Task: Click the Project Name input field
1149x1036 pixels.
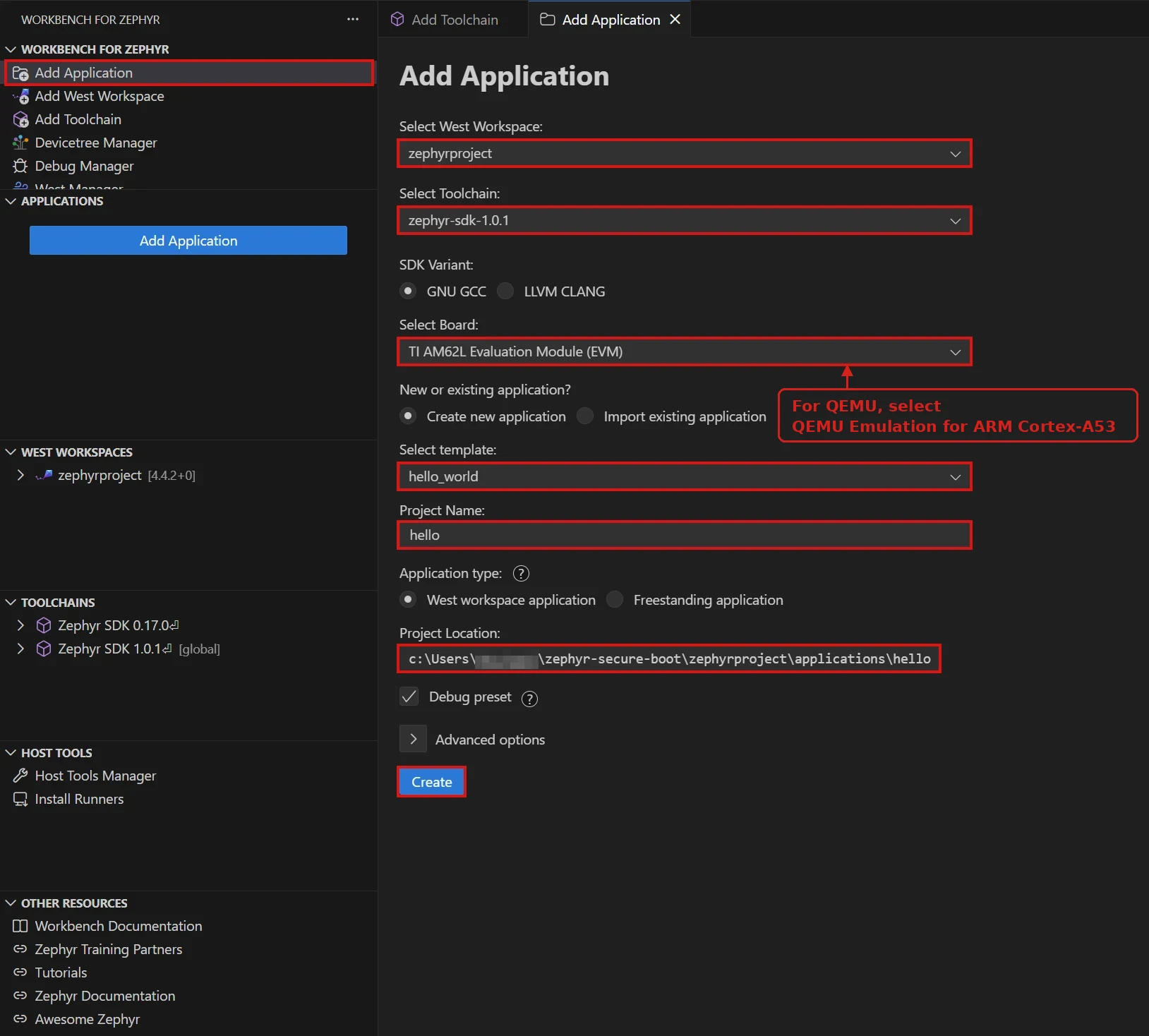Action: pos(685,536)
